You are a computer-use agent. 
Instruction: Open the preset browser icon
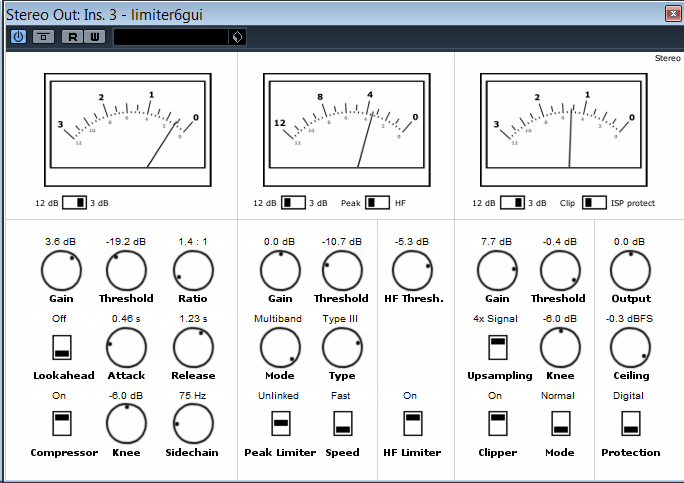tap(236, 37)
